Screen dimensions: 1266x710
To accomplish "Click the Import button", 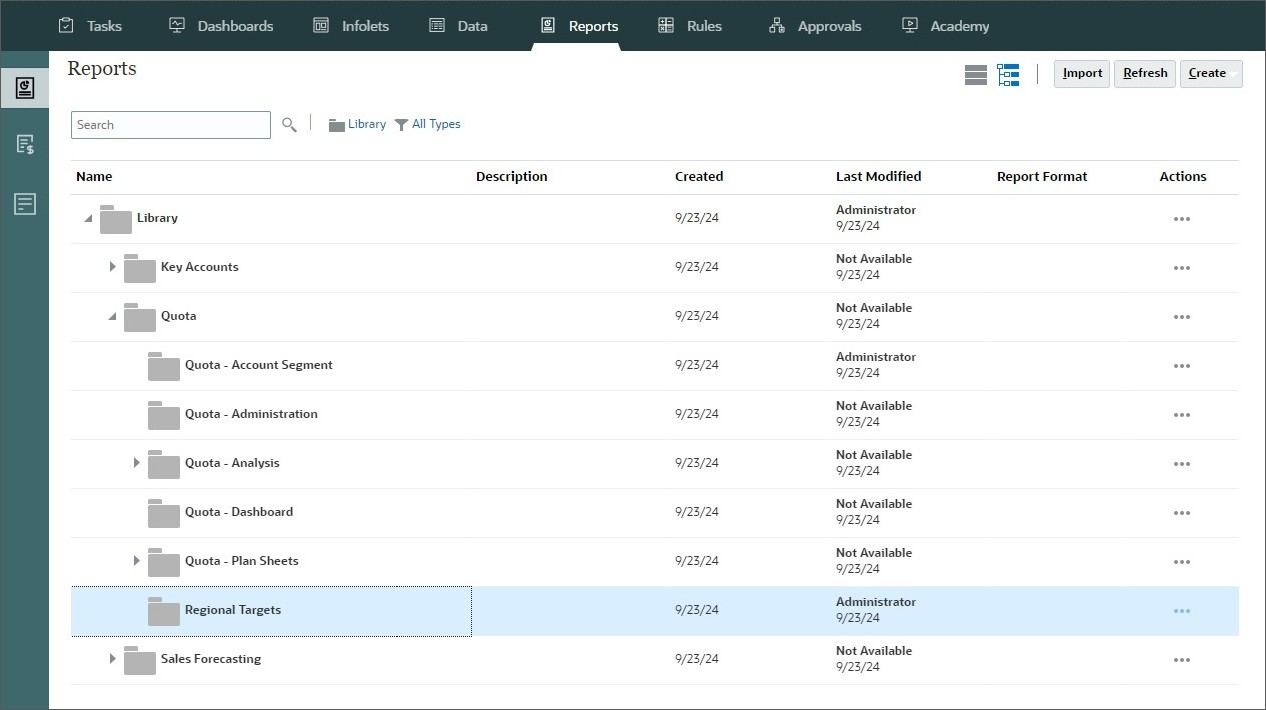I will pos(1081,73).
